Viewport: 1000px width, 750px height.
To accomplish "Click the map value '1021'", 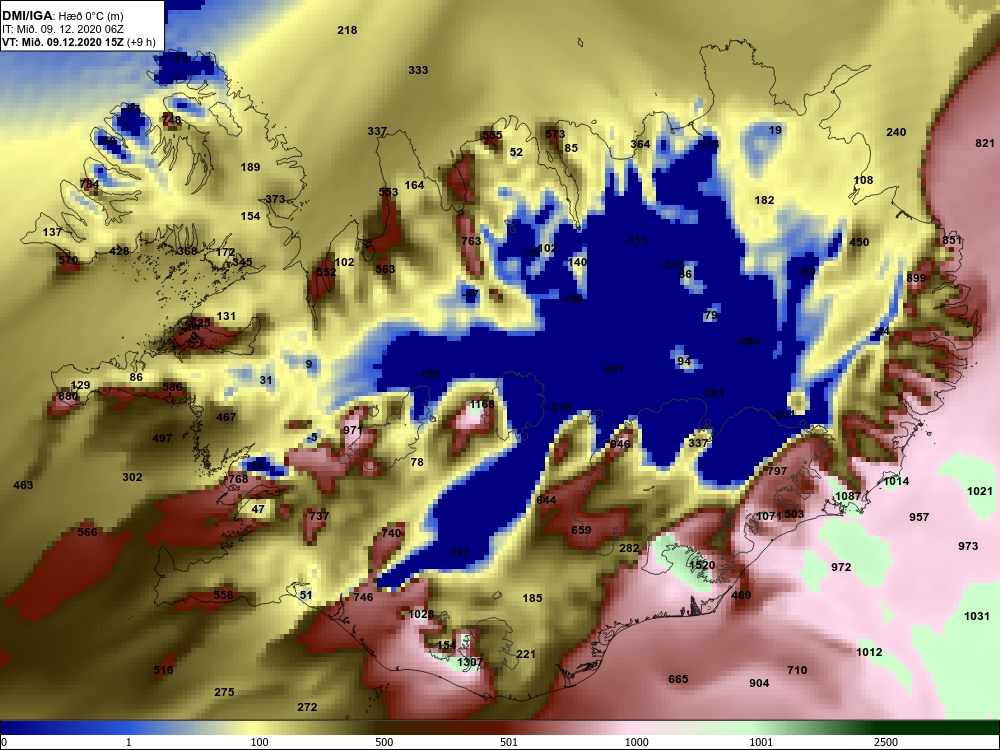I will click(x=980, y=491).
